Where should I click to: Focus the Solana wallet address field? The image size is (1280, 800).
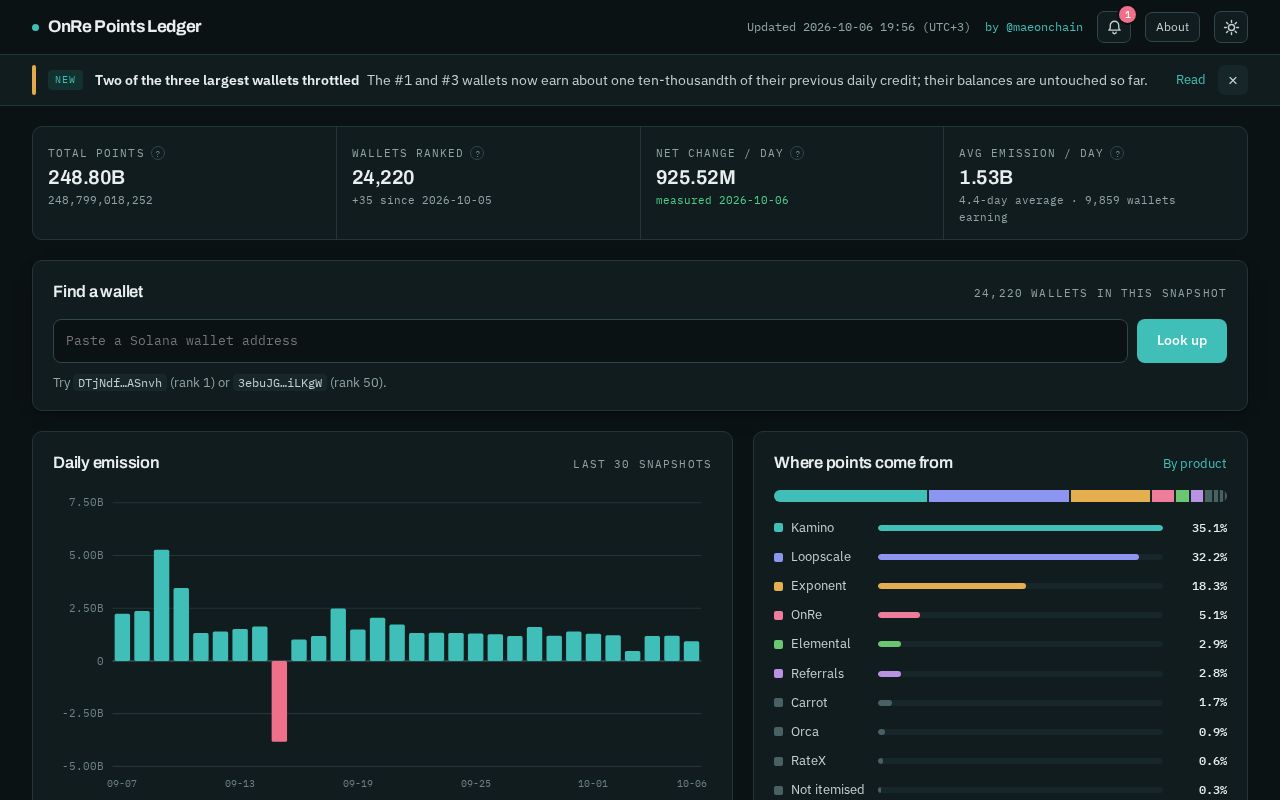point(590,341)
